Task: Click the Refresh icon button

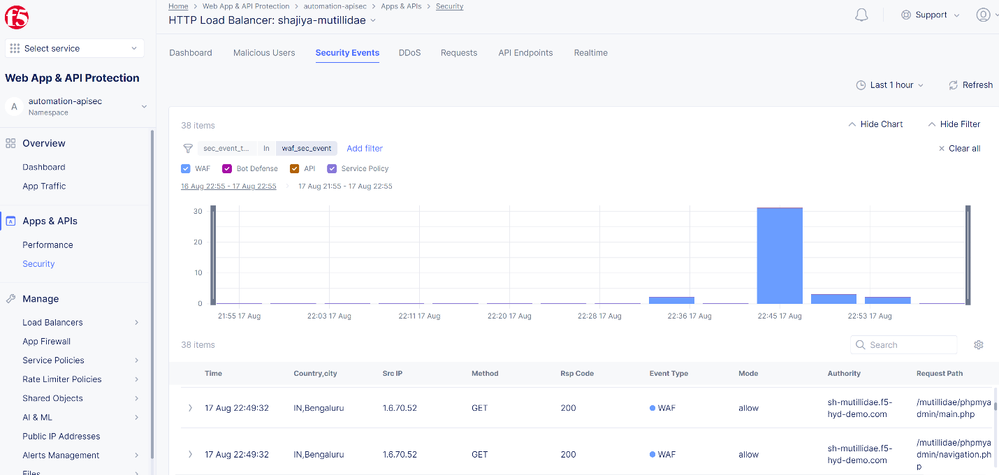Action: 954,85
